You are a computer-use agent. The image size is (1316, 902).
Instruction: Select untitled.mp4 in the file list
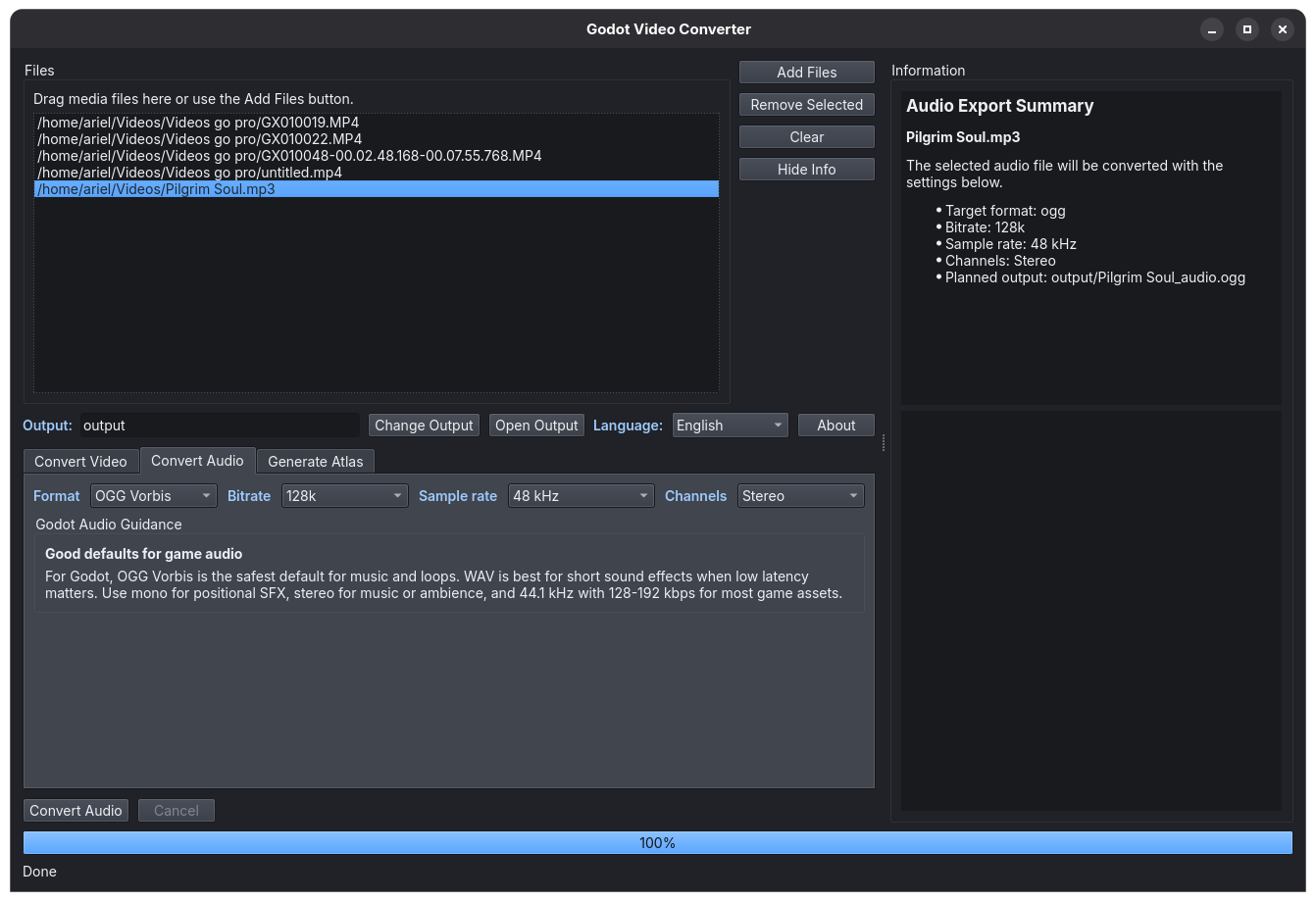point(377,173)
